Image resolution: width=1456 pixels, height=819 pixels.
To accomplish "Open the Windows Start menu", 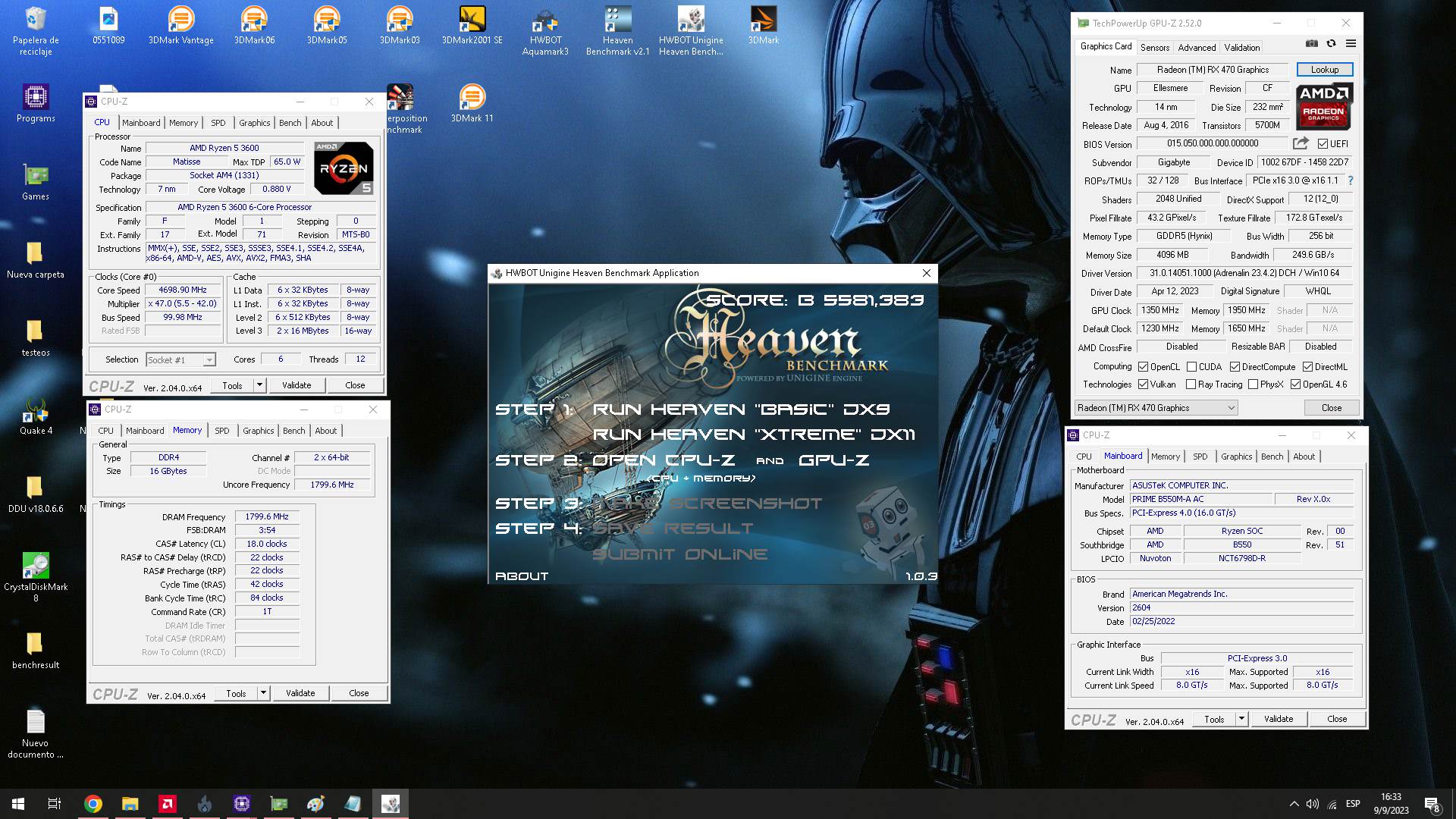I will (18, 804).
